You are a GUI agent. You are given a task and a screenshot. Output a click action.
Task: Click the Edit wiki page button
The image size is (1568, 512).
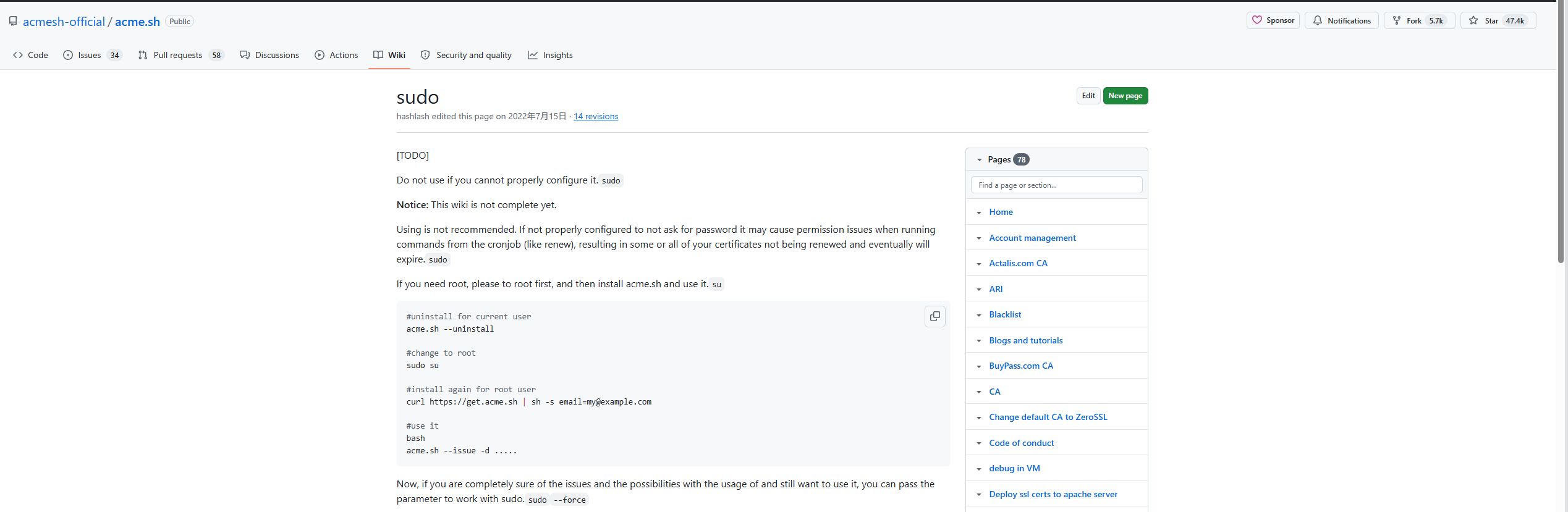coord(1088,96)
